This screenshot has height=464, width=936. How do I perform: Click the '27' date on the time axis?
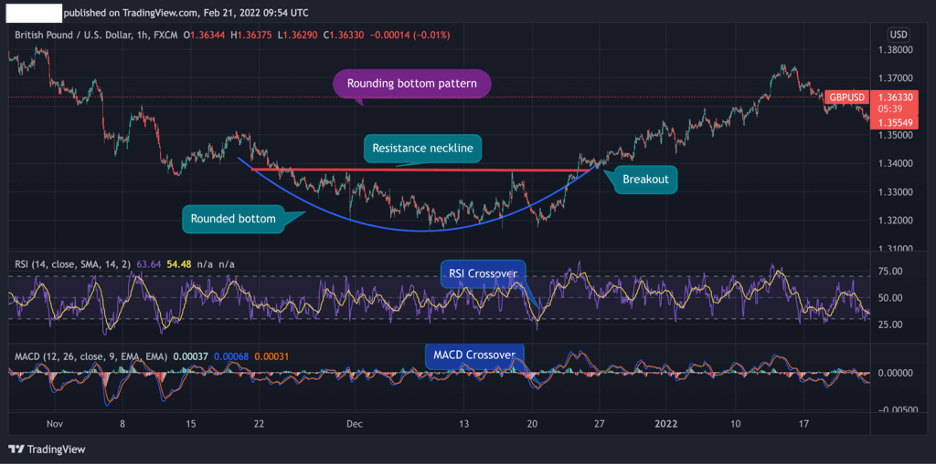click(x=599, y=424)
